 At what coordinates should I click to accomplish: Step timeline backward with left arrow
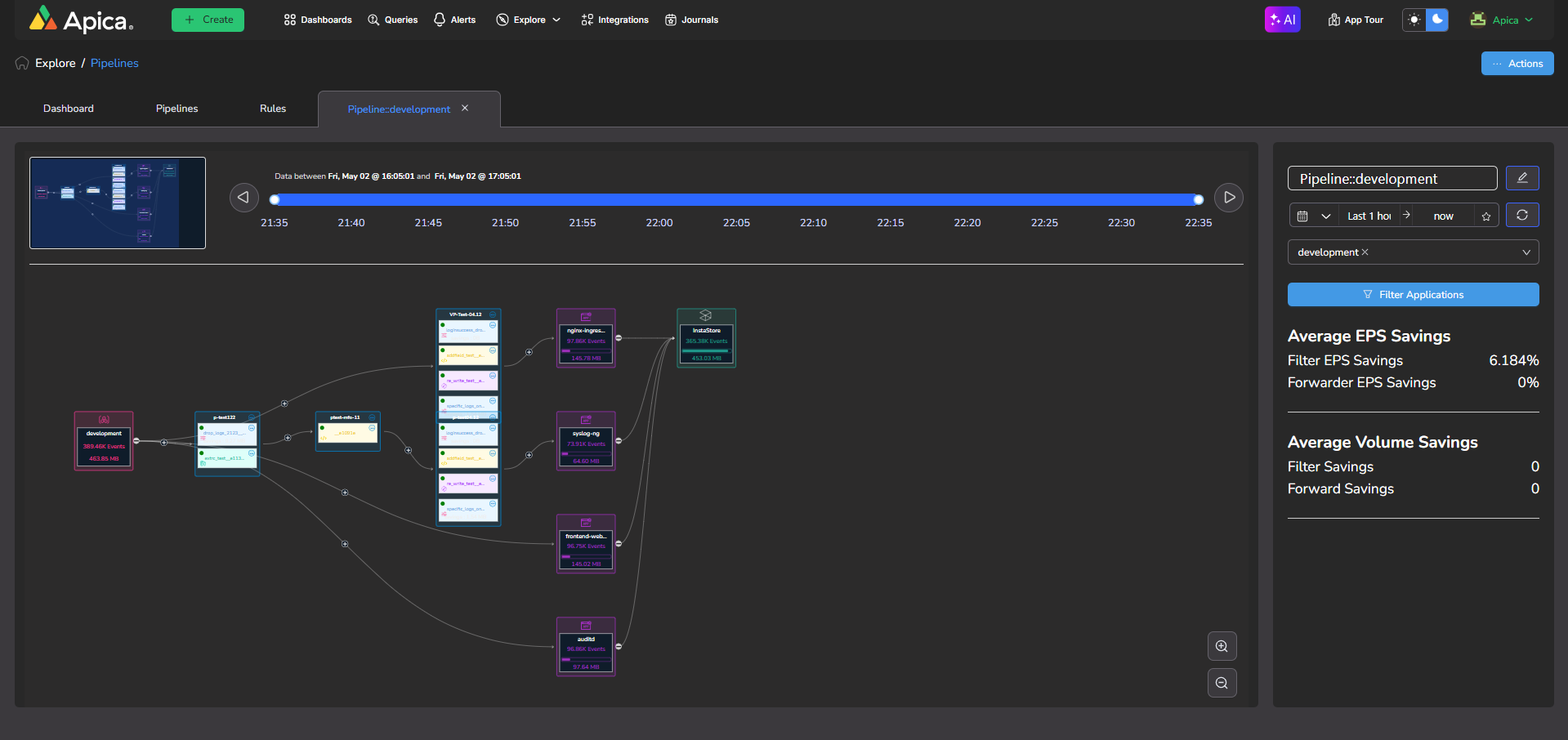tap(243, 198)
